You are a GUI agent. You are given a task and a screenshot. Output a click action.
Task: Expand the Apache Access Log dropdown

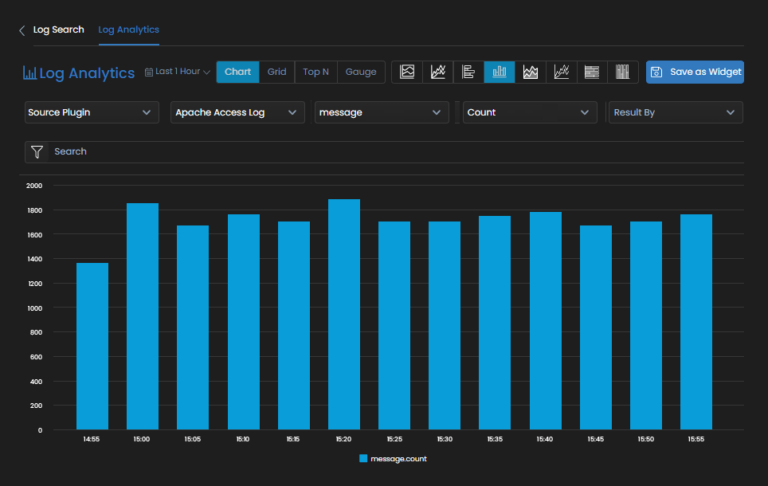pyautogui.click(x=237, y=113)
